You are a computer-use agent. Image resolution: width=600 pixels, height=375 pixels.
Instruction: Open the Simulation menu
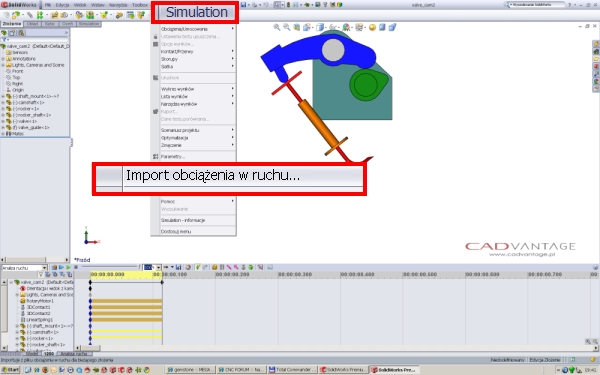[195, 12]
